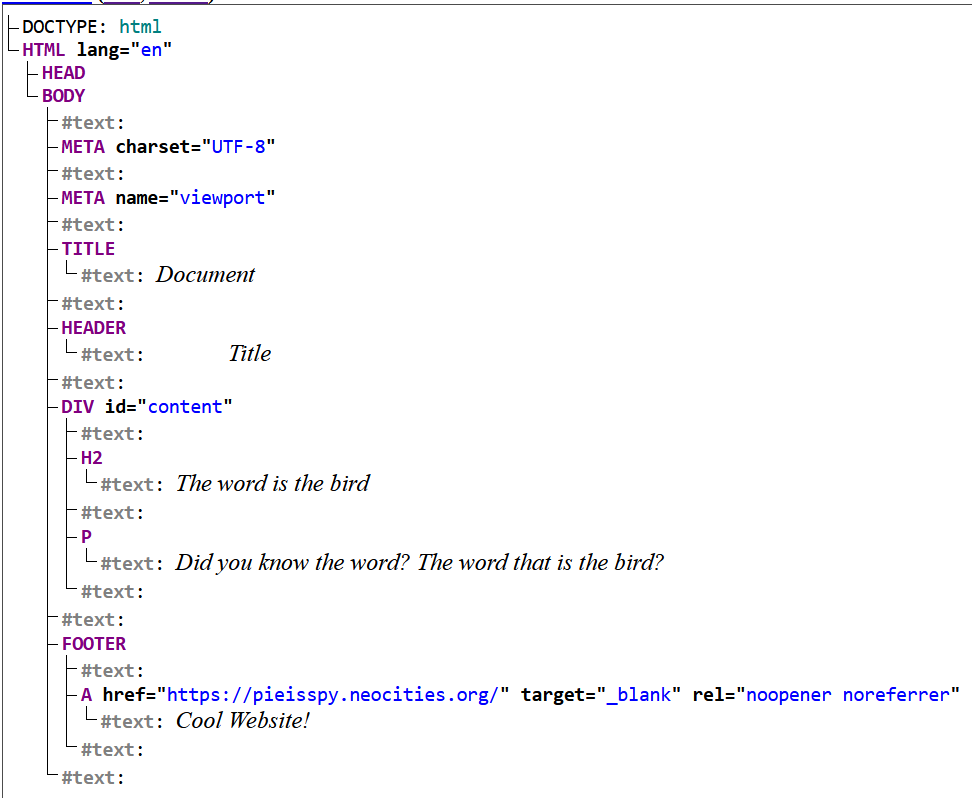
Task: Select the P element node
Action: 86,537
